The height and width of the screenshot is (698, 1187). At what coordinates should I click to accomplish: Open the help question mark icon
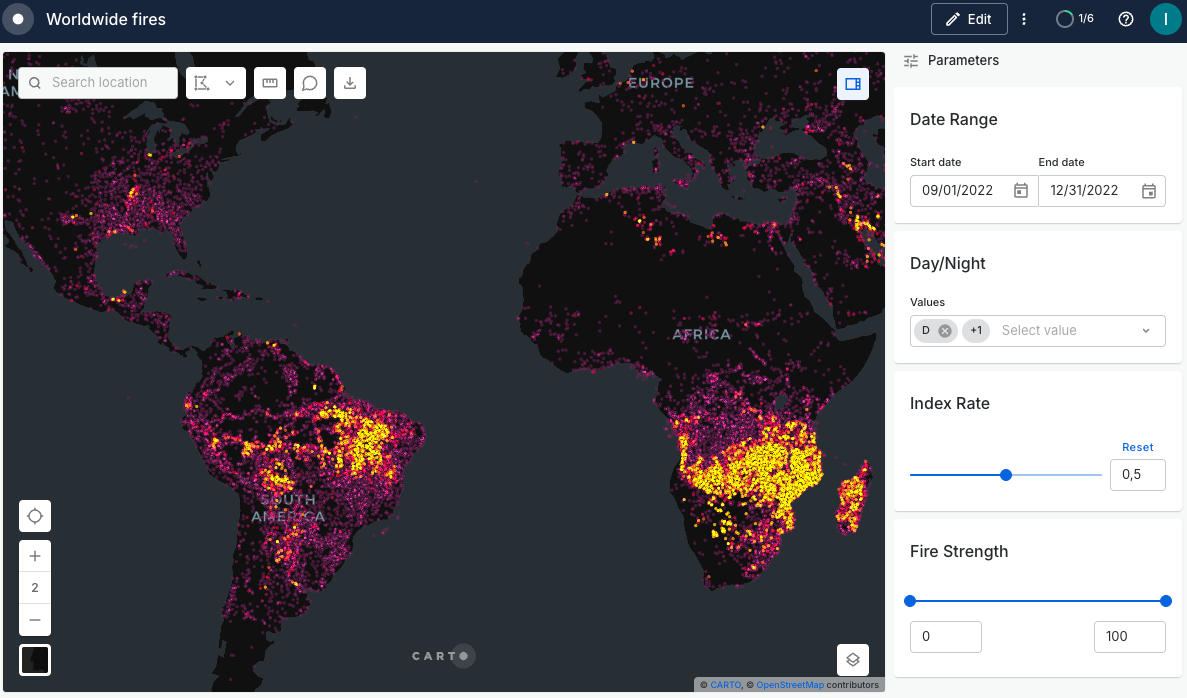(x=1126, y=19)
